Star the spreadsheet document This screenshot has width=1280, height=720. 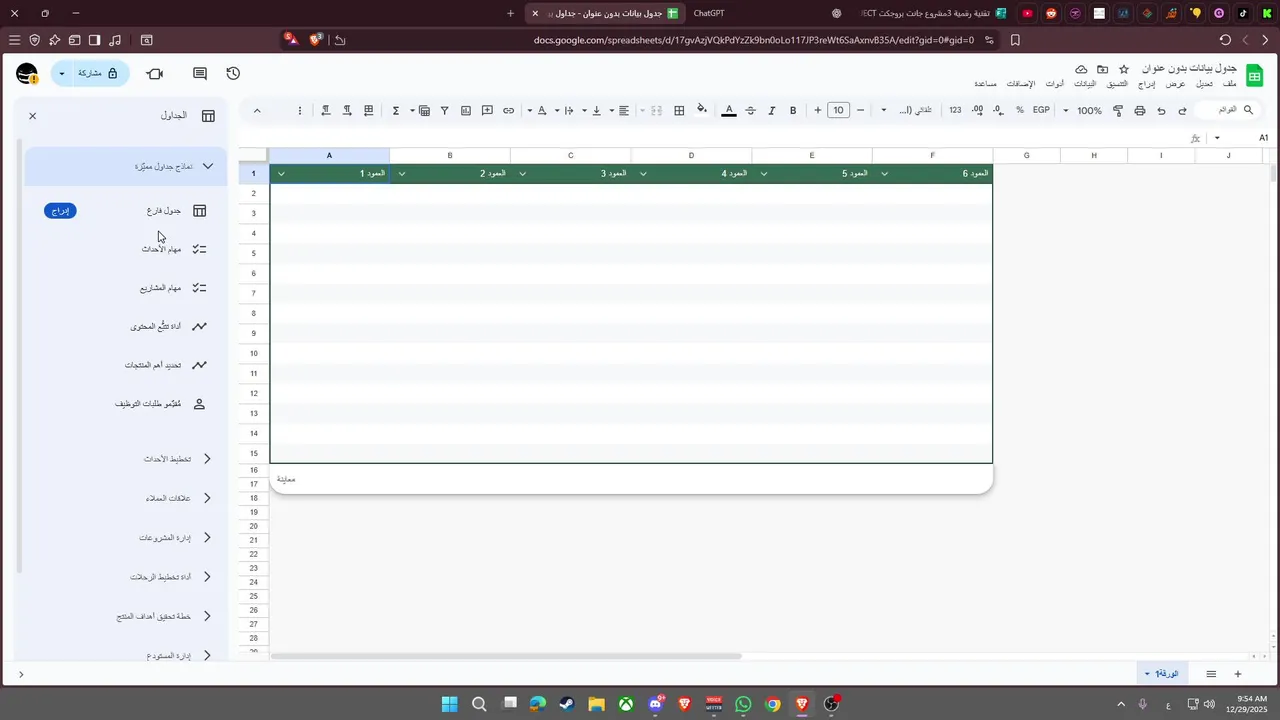coord(1123,69)
